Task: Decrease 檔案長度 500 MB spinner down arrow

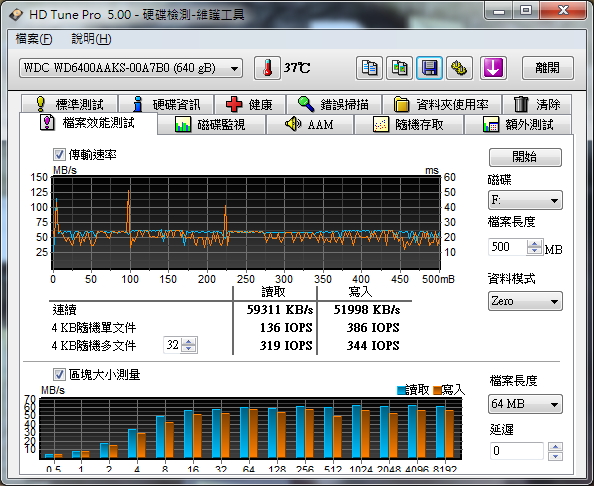Action: coord(535,251)
